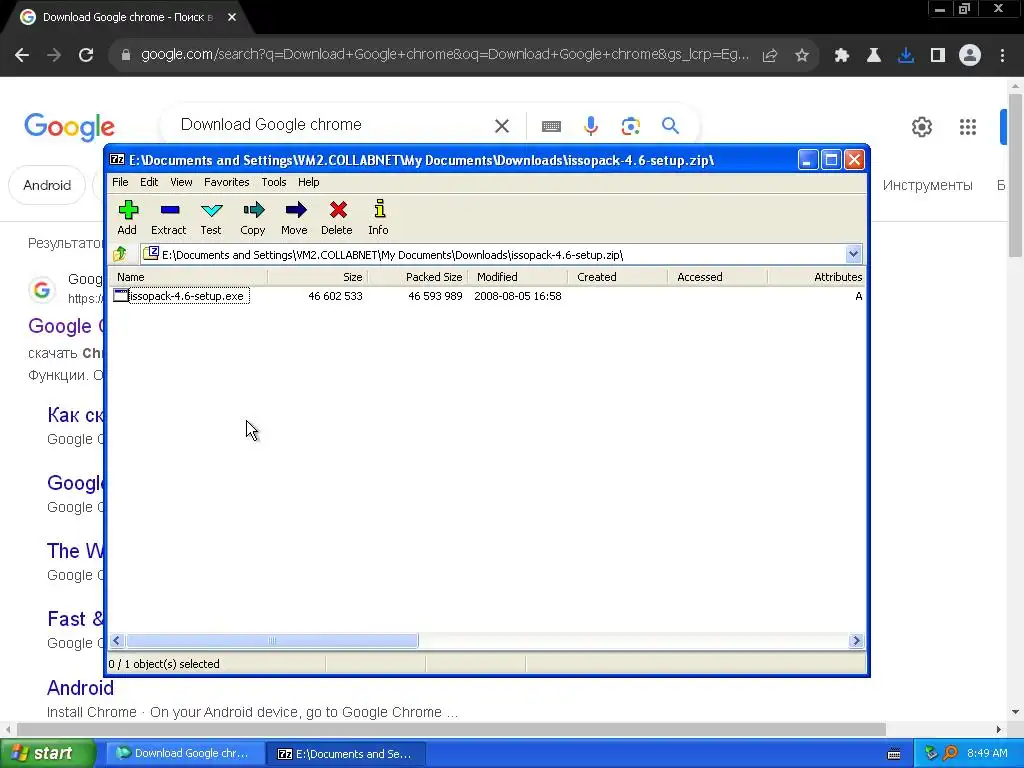Screen dimensions: 1024x768
Task: Open the Android search result link
Action: [80, 688]
